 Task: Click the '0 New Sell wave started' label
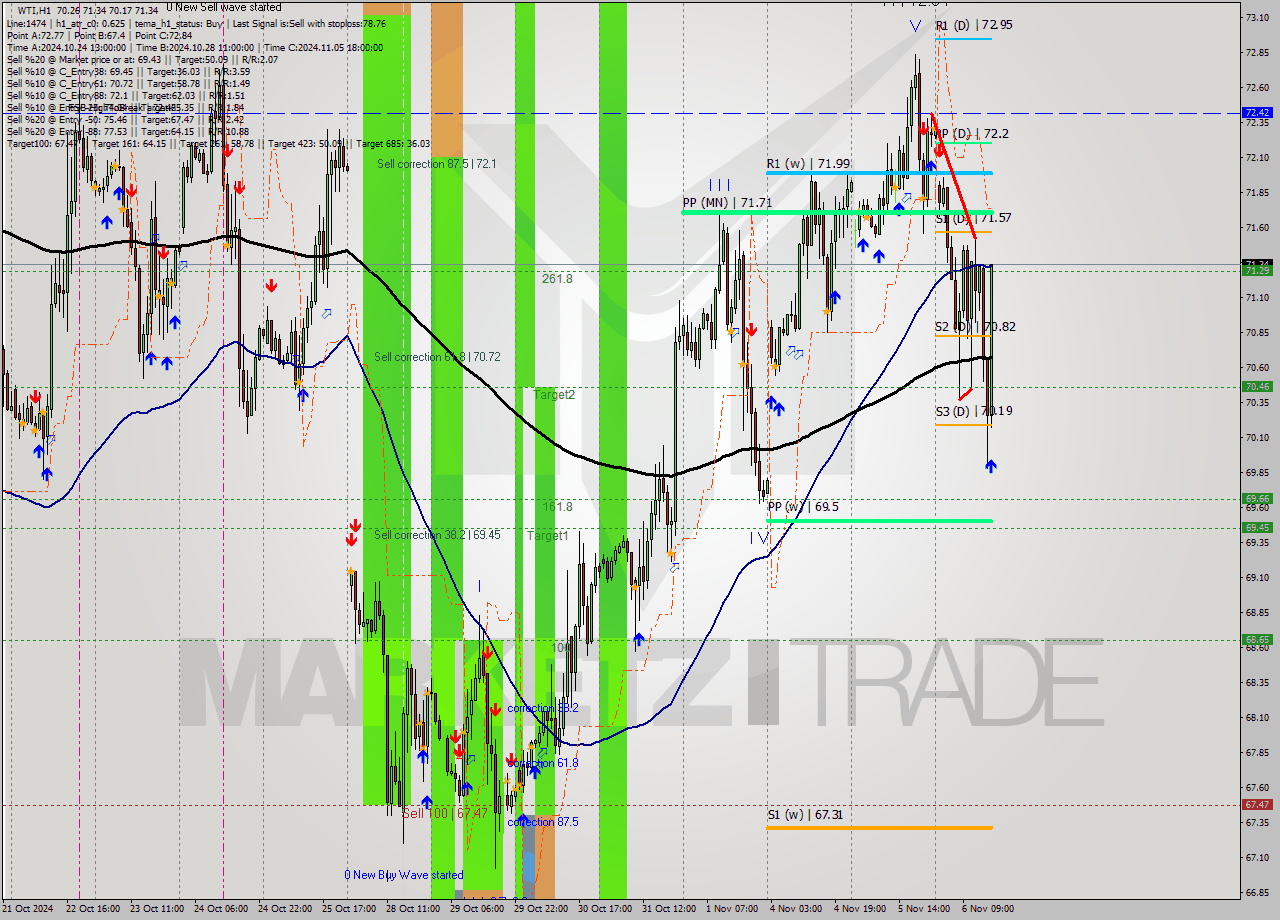click(x=224, y=7)
